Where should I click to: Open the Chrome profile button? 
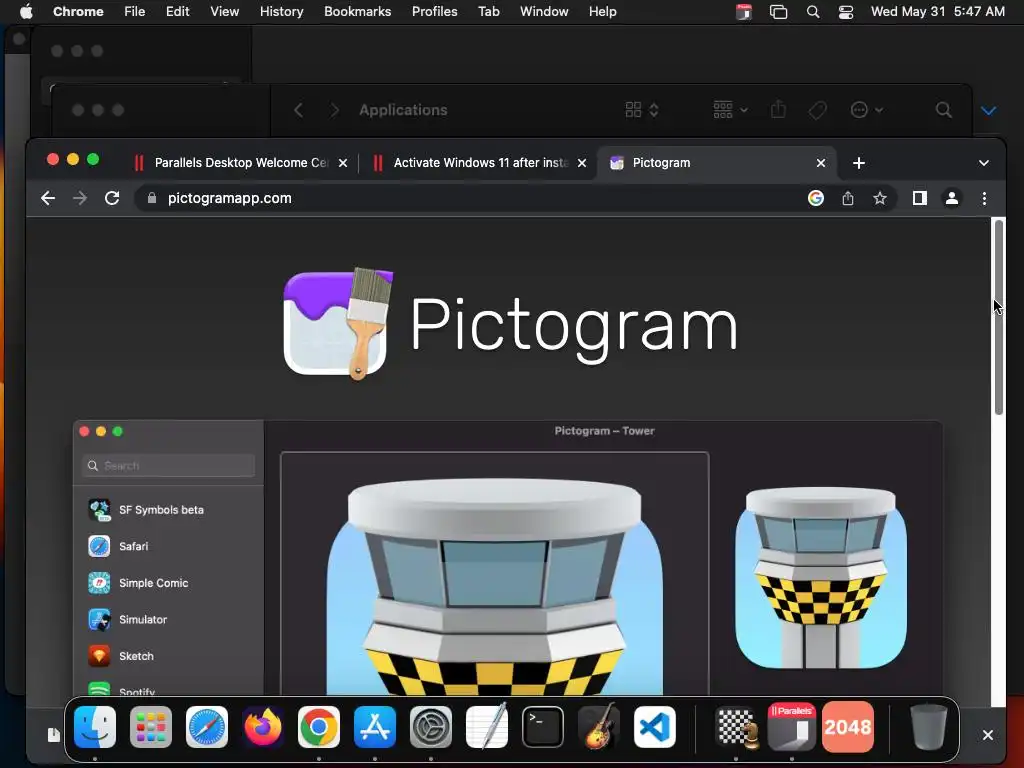pyautogui.click(x=952, y=198)
